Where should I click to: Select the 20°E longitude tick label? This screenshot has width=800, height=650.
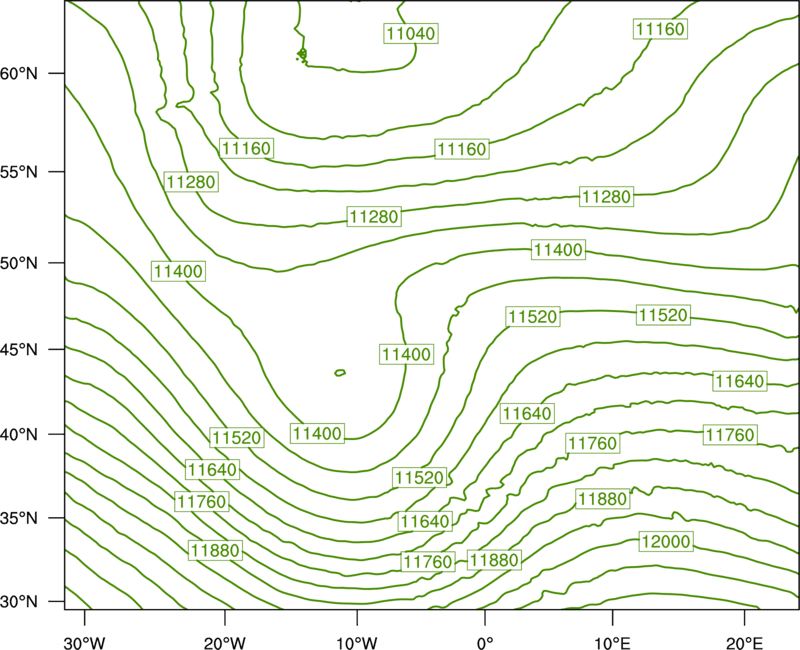tap(744, 643)
